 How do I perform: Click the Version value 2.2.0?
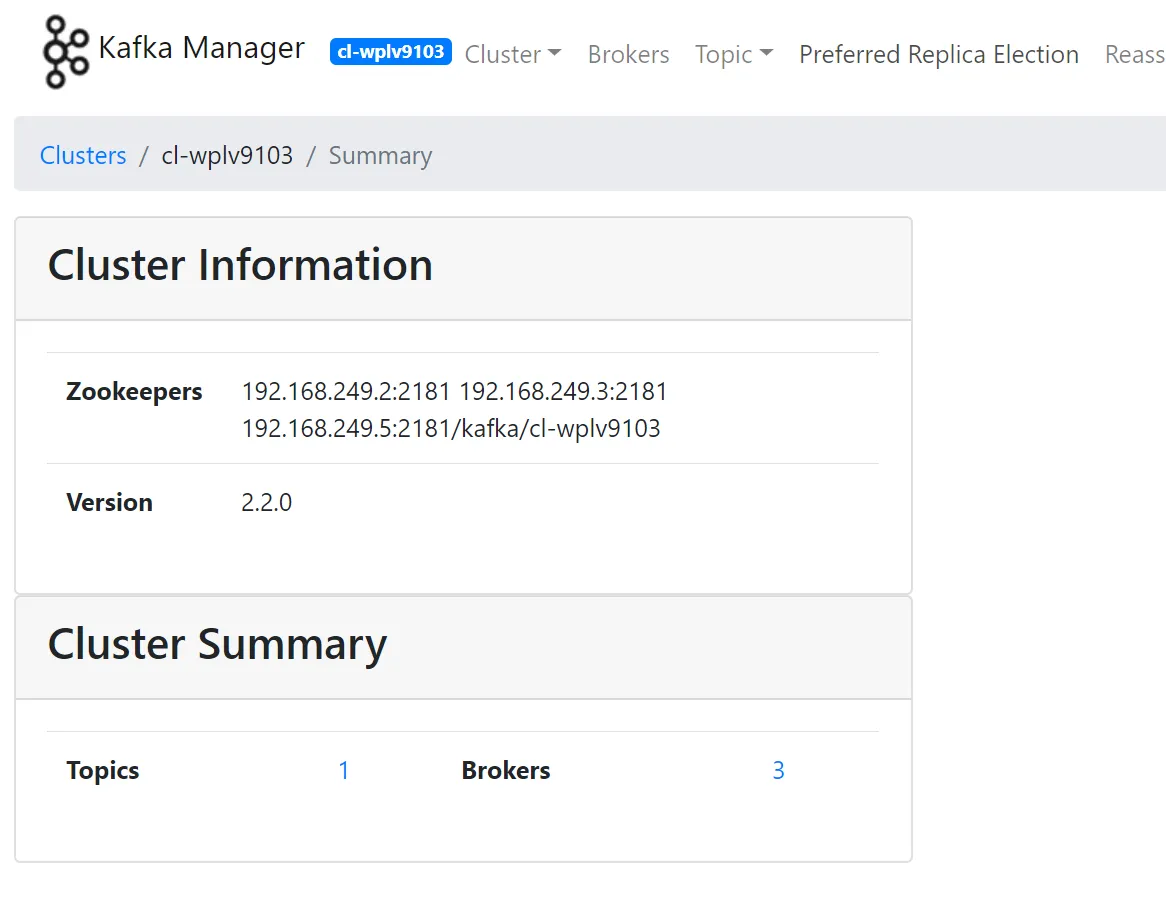click(x=266, y=502)
